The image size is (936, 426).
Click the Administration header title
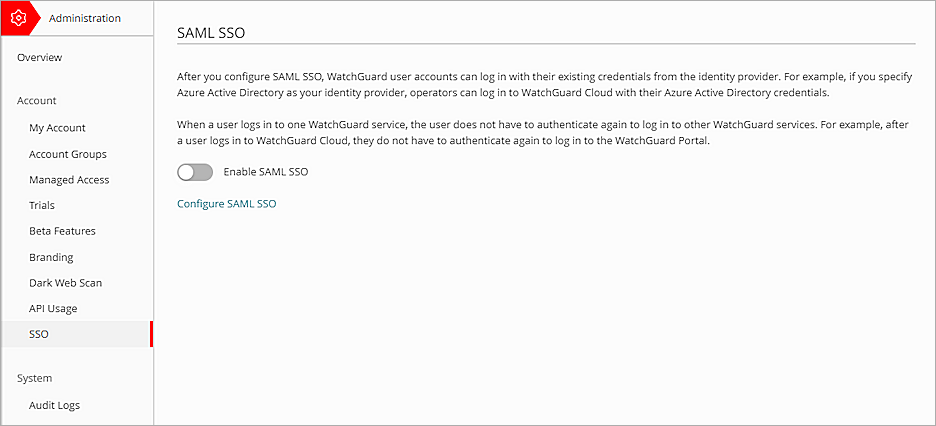(85, 18)
